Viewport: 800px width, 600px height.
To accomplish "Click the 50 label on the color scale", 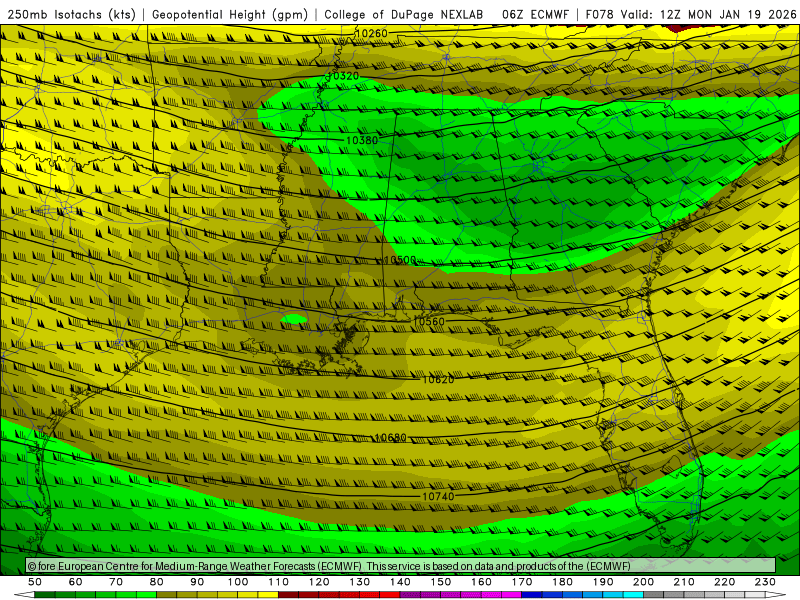I will 35,582.
